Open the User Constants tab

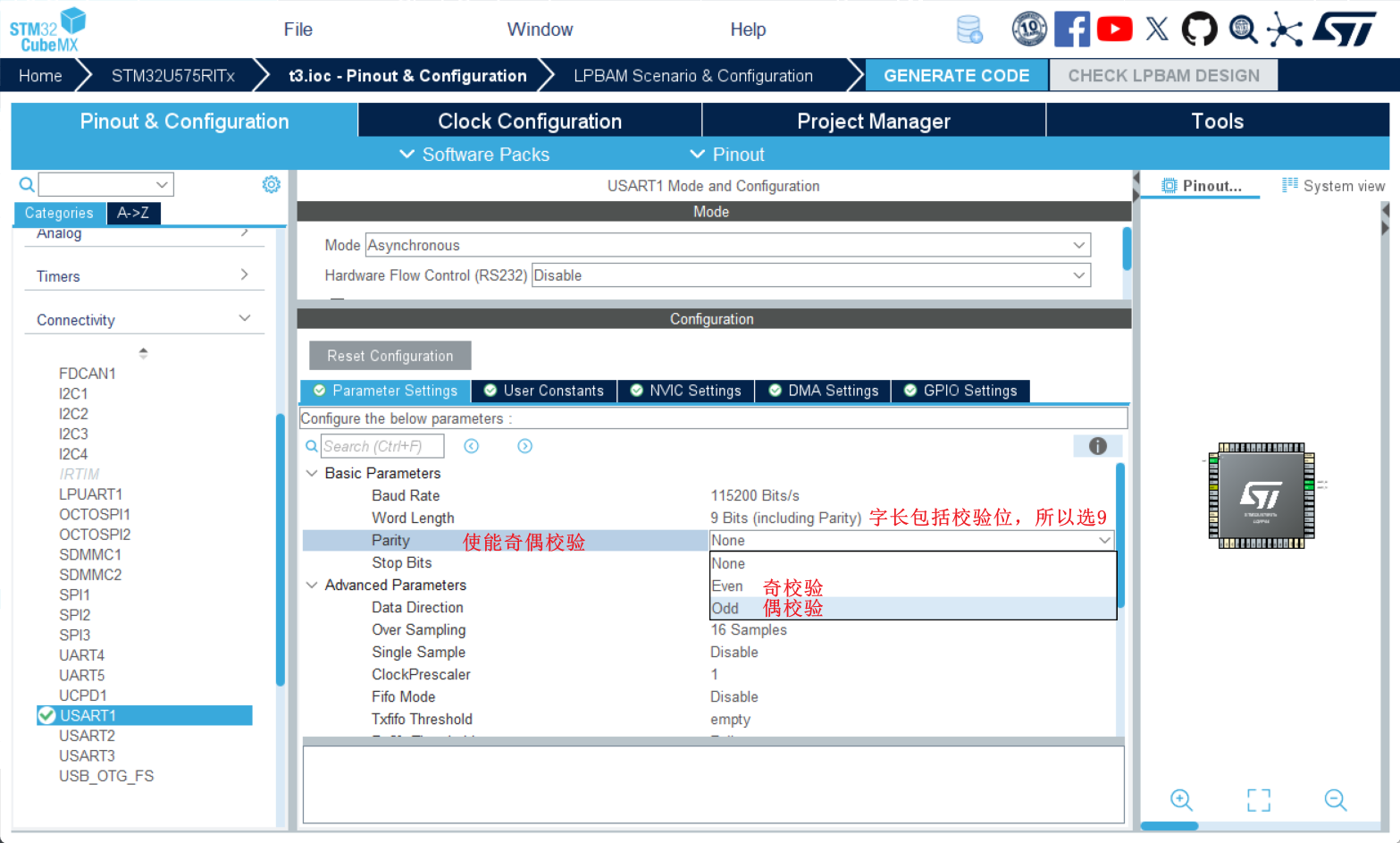(x=544, y=391)
